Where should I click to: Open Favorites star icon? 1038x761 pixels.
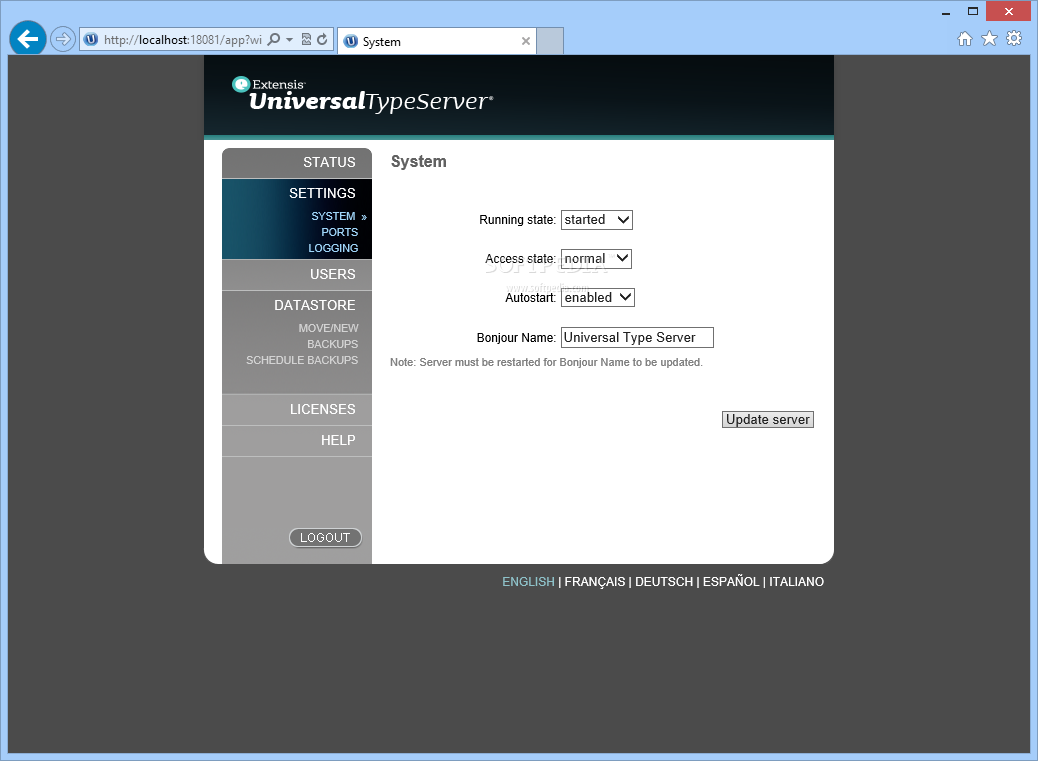[x=989, y=39]
